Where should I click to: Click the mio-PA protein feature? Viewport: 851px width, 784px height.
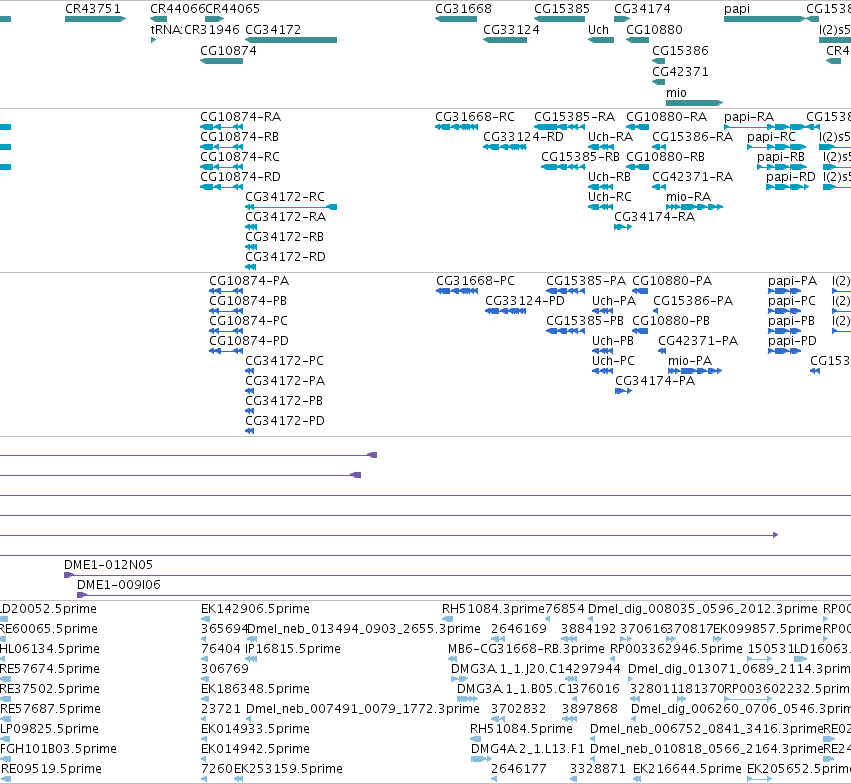(695, 371)
